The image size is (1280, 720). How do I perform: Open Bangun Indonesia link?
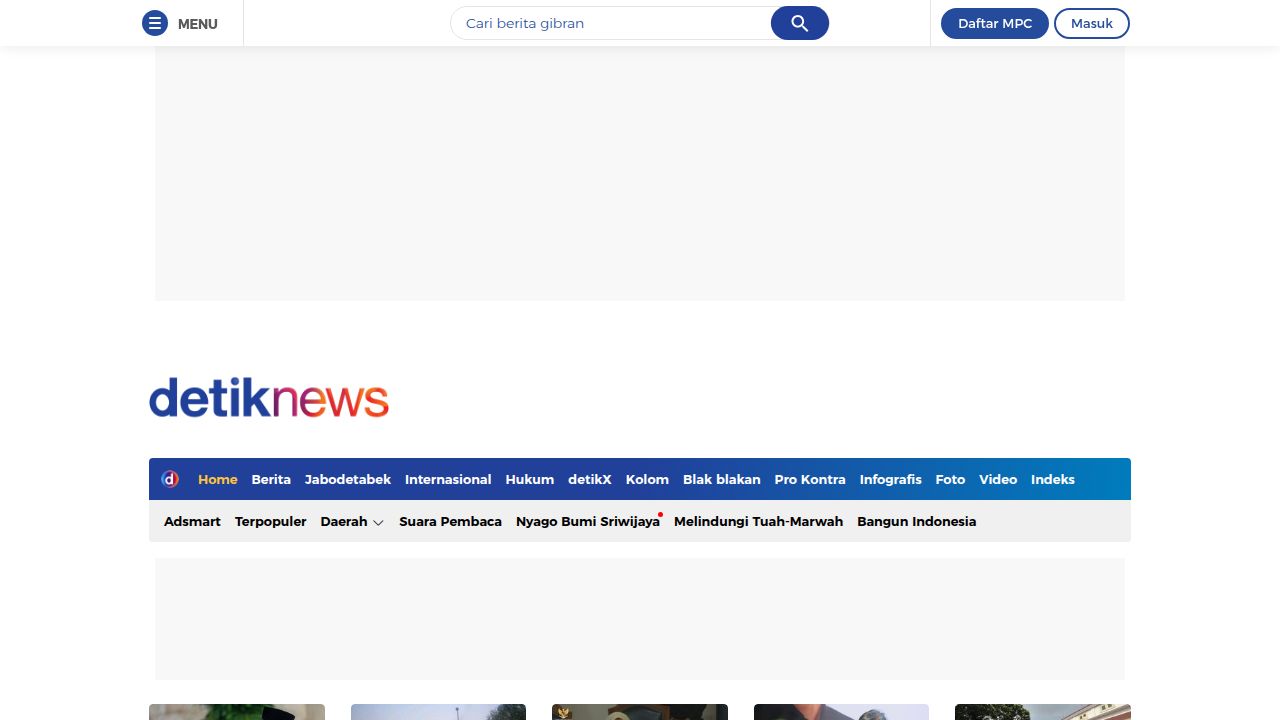click(x=917, y=521)
